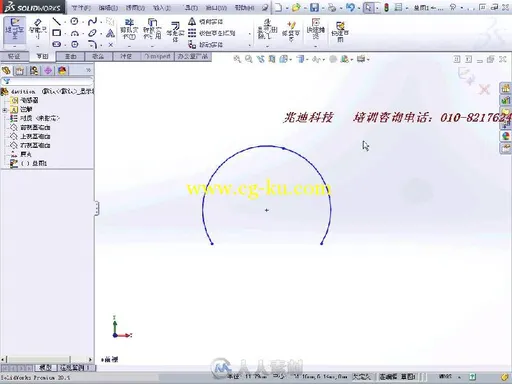Open the FeatureManager design tree tab
Viewport: 512px width, 384px height.
click(6, 70)
